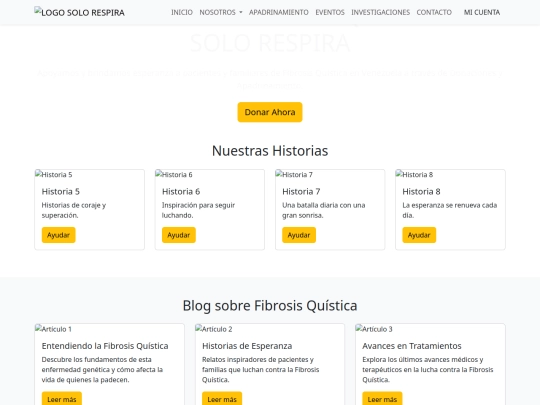This screenshot has width=540, height=405.
Task: Open the APADRINAMIENTO page
Action: [279, 12]
